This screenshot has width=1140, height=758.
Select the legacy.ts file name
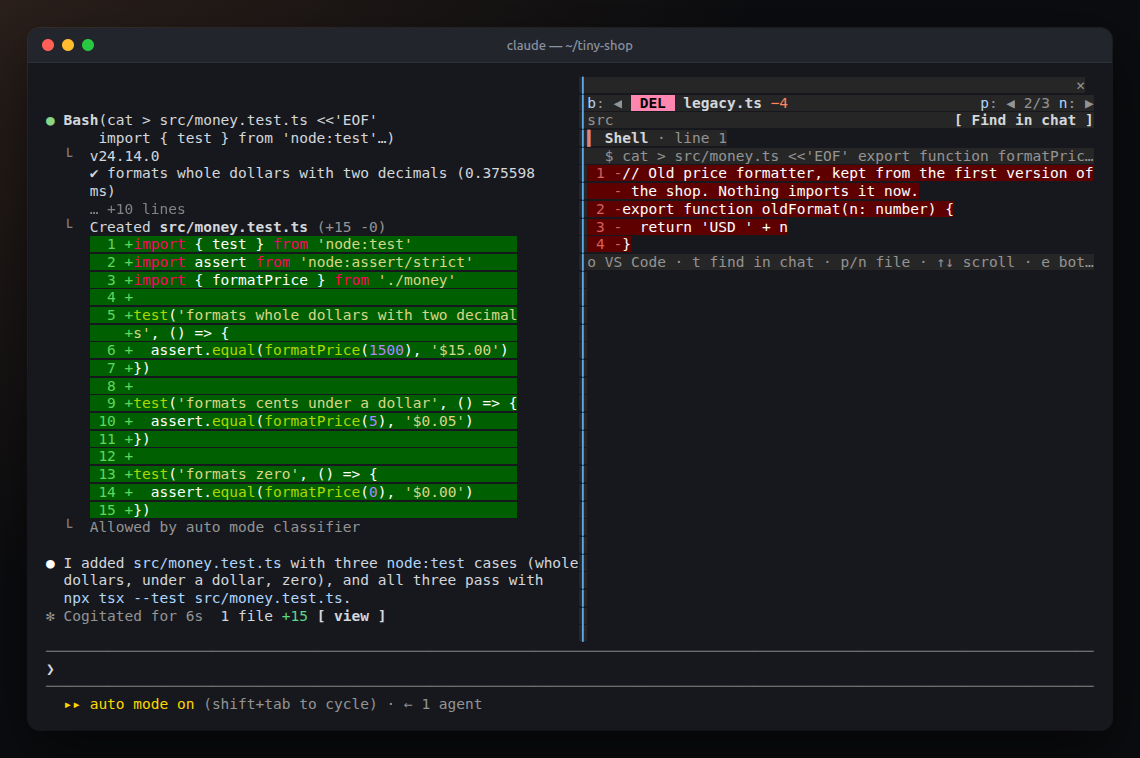[x=722, y=103]
